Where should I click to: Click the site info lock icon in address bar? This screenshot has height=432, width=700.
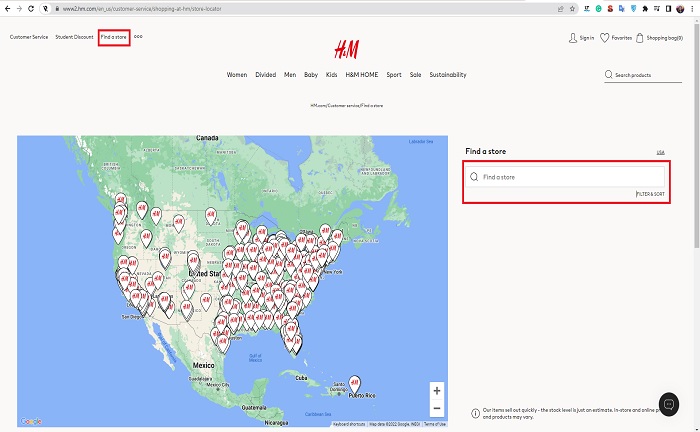click(57, 8)
